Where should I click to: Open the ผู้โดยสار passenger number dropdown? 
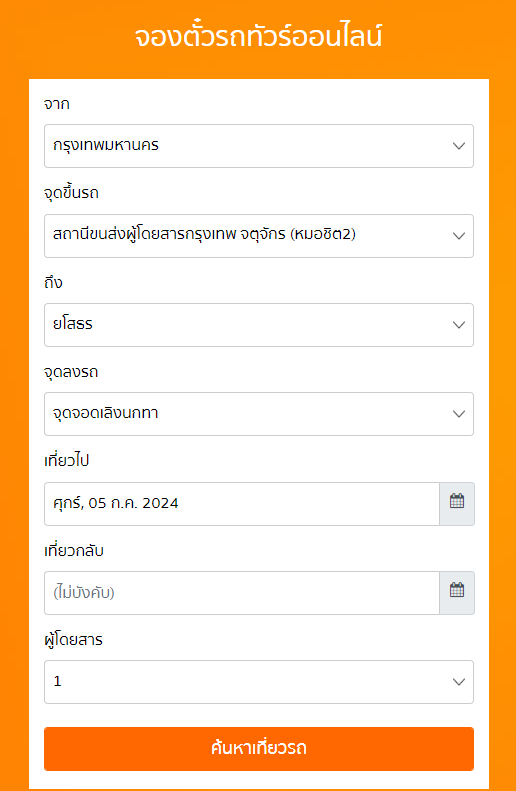coord(259,682)
